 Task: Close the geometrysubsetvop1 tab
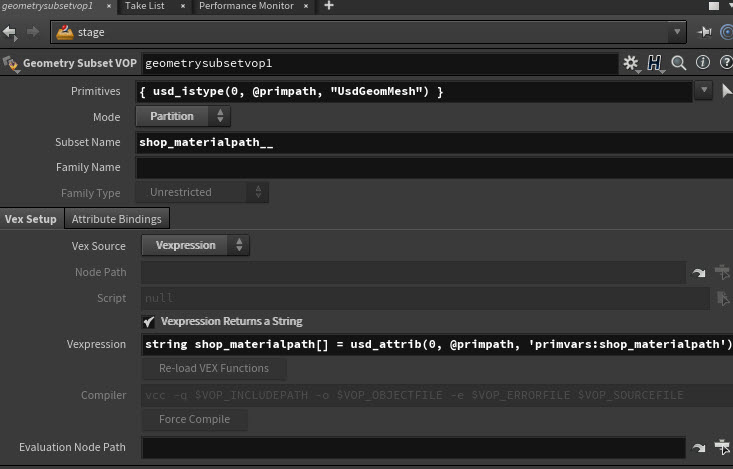pos(108,6)
